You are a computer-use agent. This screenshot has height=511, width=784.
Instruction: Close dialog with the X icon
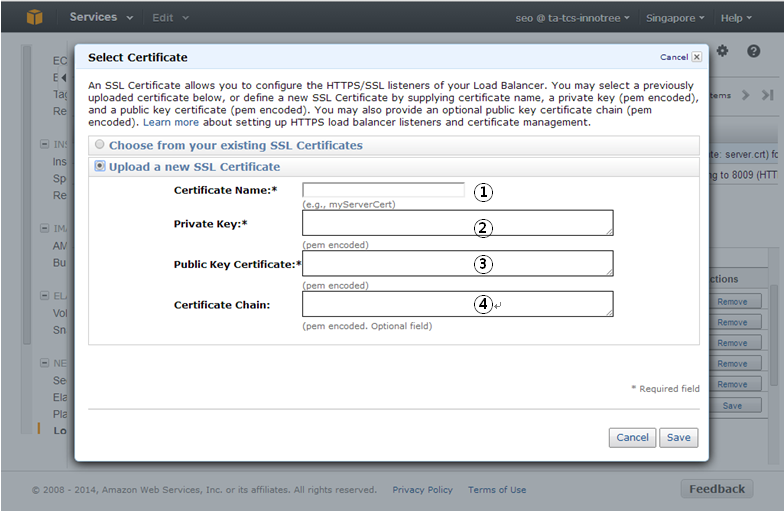696,57
